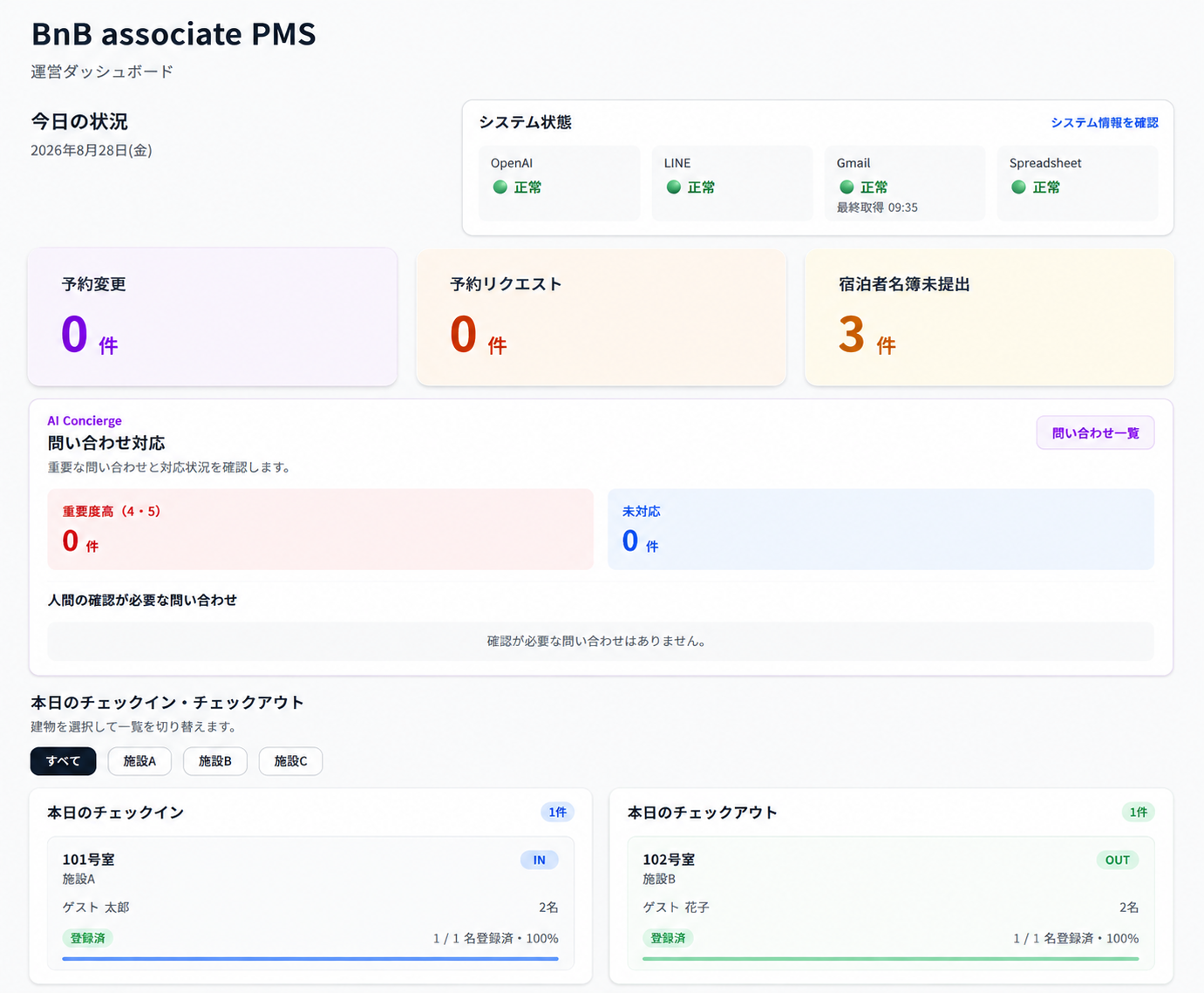
Task: Click the Spreadsheet green status indicator
Action: [x=1018, y=187]
